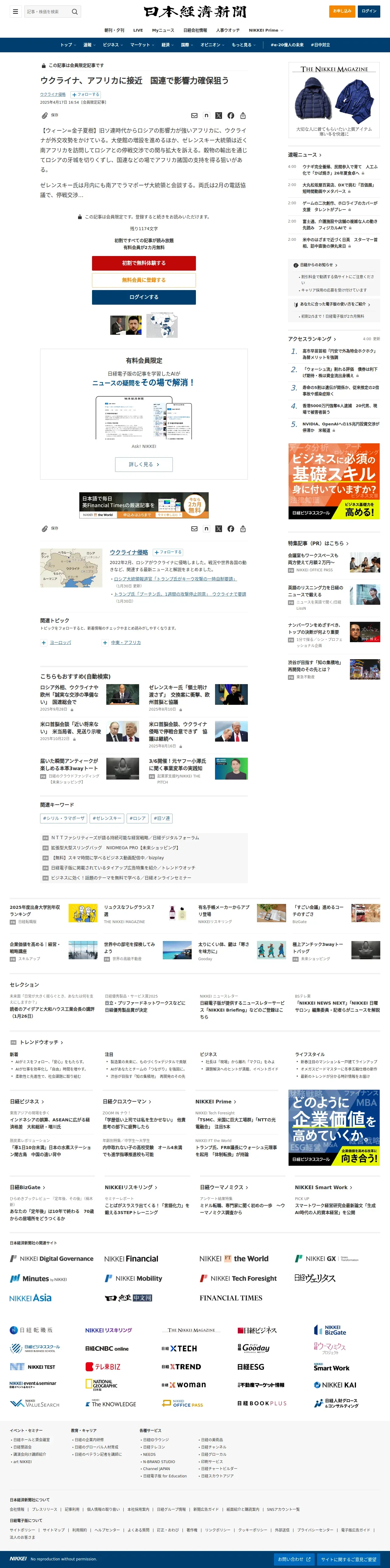Click share sheet icon below Financial Times banner
This screenshot has width=390, height=1568.
(x=243, y=529)
